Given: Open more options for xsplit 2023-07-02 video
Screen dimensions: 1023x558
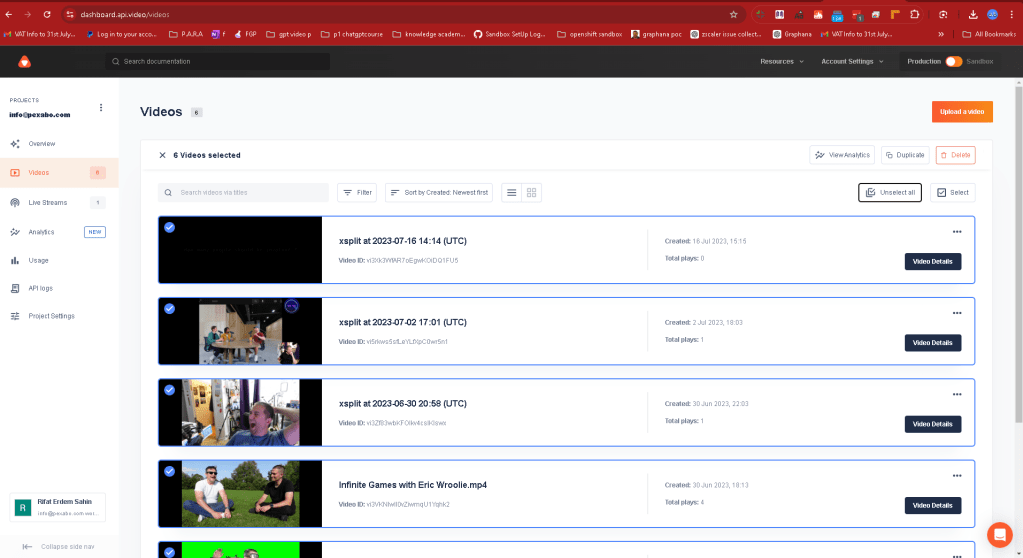Looking at the screenshot, I should (956, 313).
